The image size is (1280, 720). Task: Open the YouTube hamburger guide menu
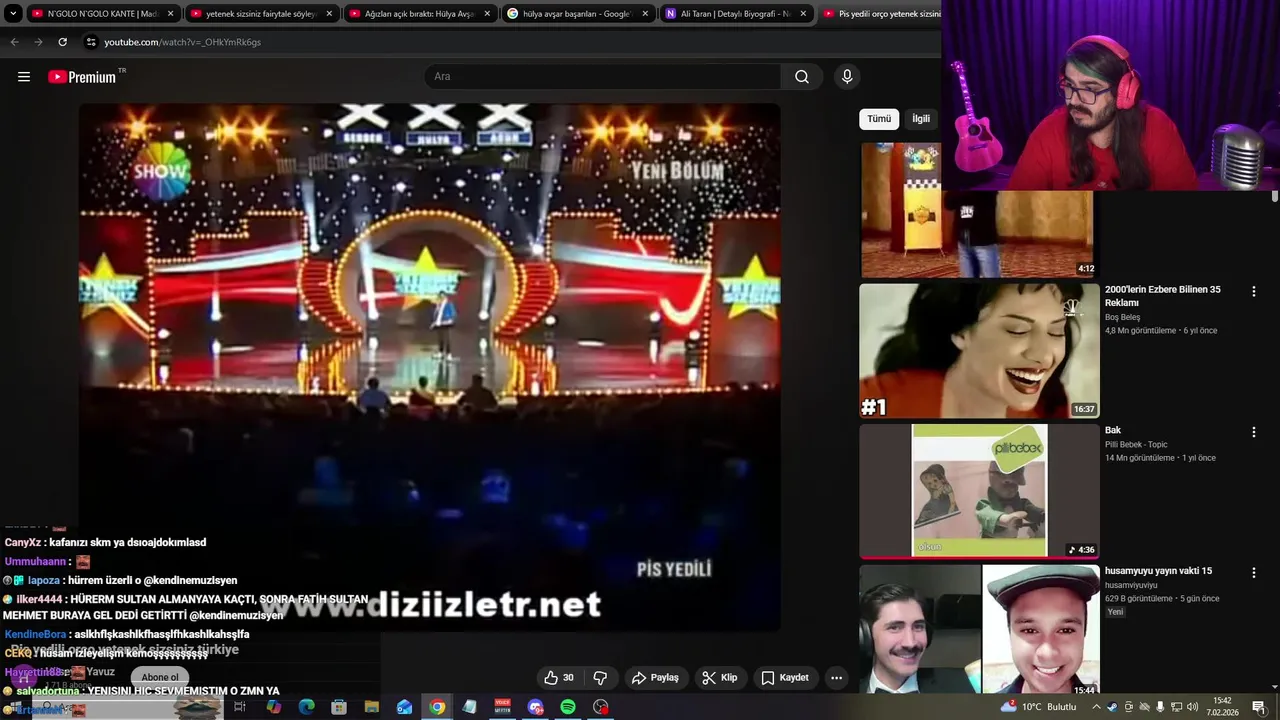(24, 77)
